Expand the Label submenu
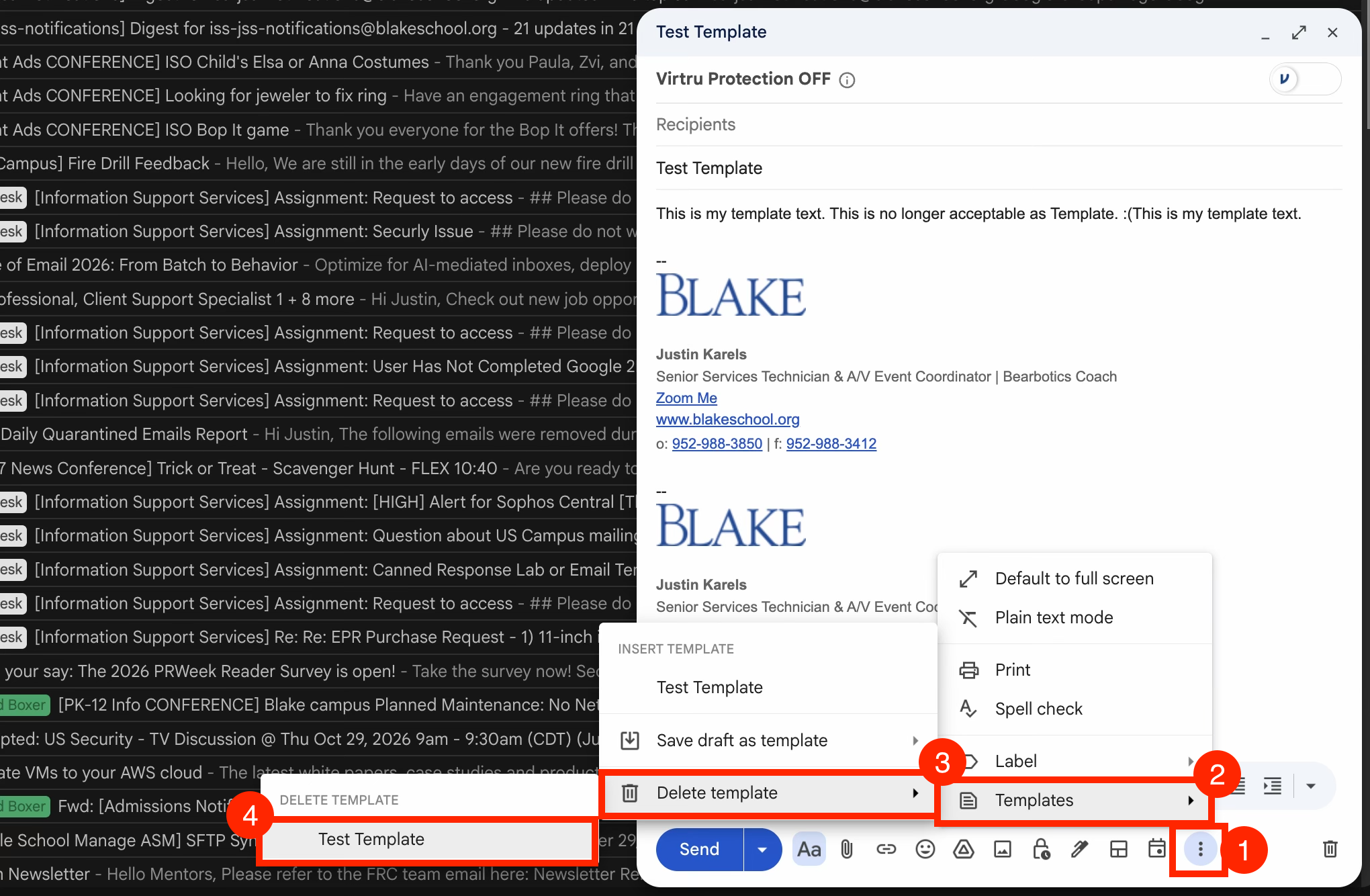 coord(1075,761)
